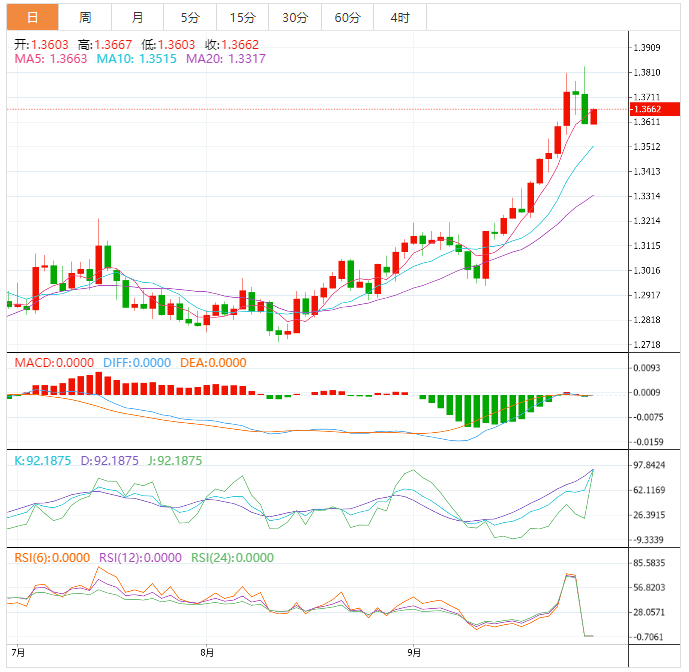Click the K:92.1875 indicator label
The height and width of the screenshot is (672, 689).
pos(43,461)
